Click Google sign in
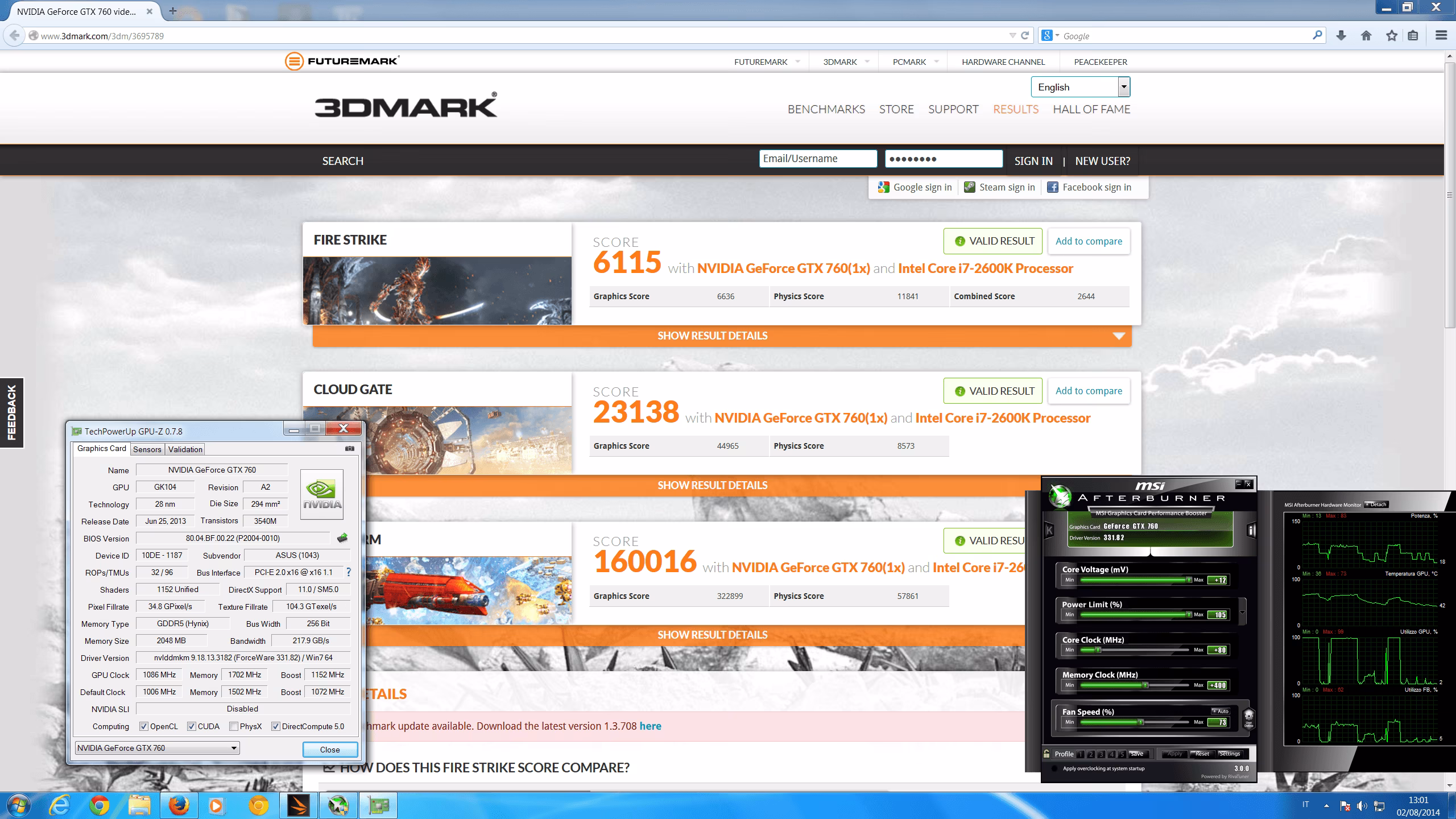 tap(915, 187)
